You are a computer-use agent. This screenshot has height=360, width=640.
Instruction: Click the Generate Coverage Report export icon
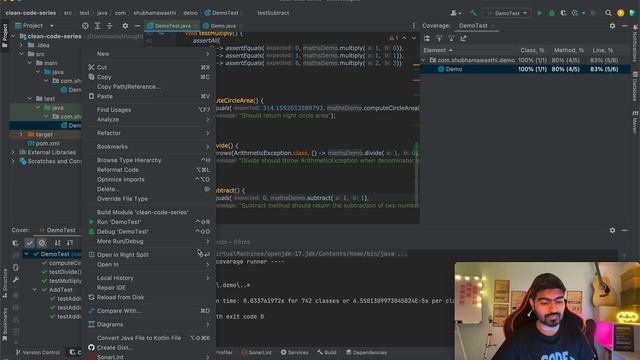[x=463, y=38]
